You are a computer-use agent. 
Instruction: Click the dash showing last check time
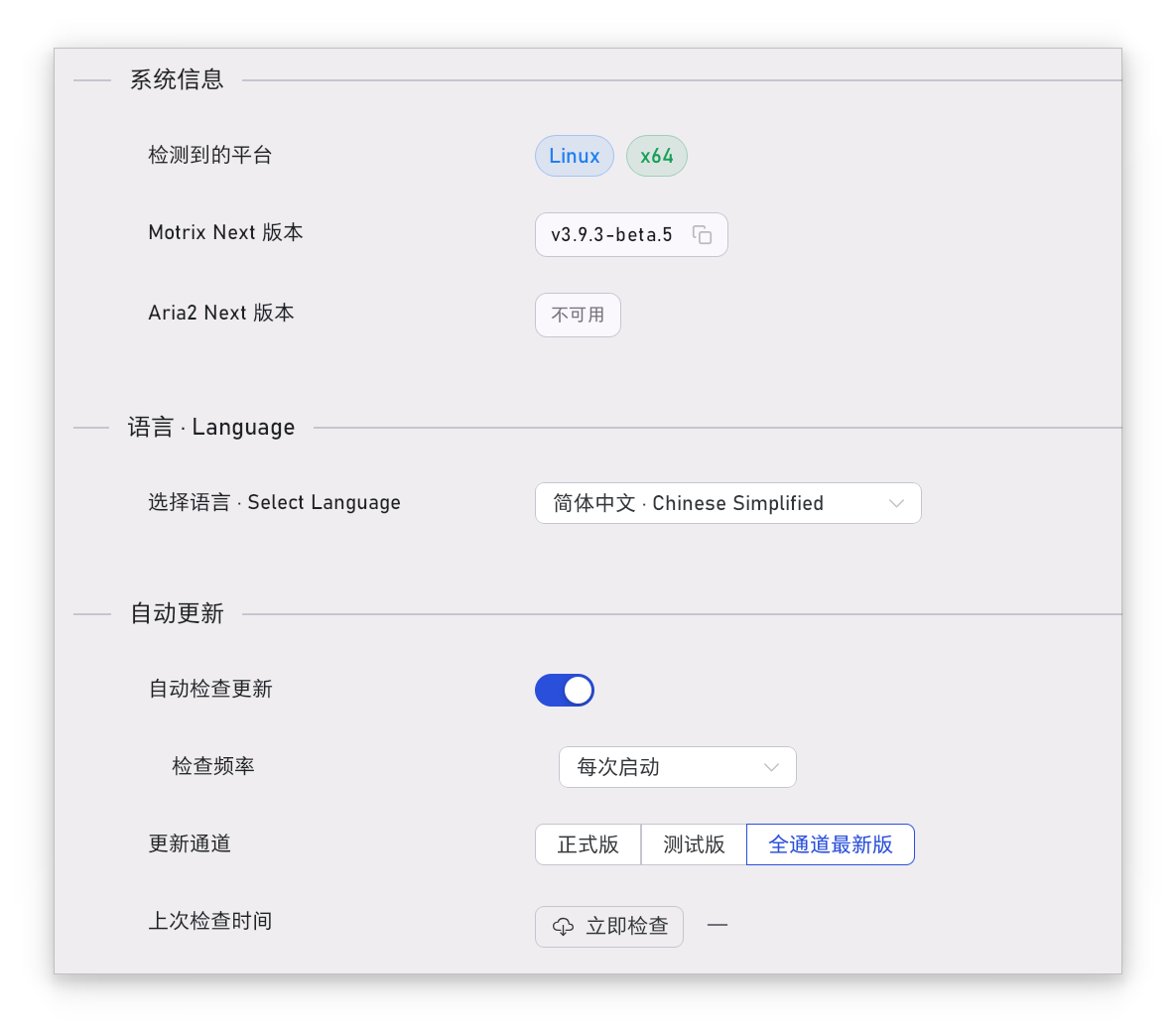[x=718, y=926]
